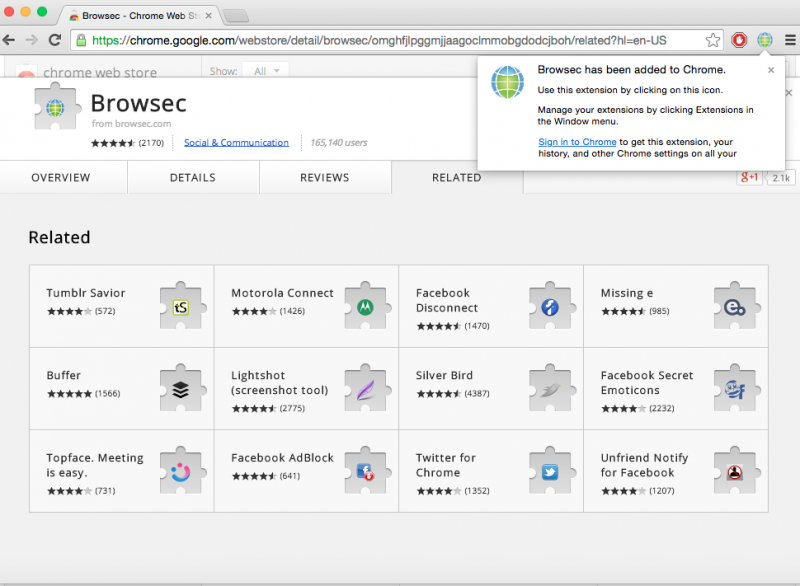Click the browser forward arrow
The image size is (800, 586).
tap(32, 40)
